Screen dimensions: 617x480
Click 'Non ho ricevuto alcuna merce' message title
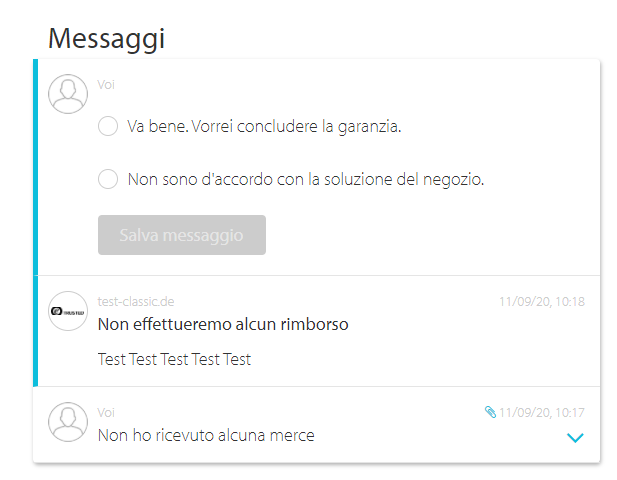point(206,436)
